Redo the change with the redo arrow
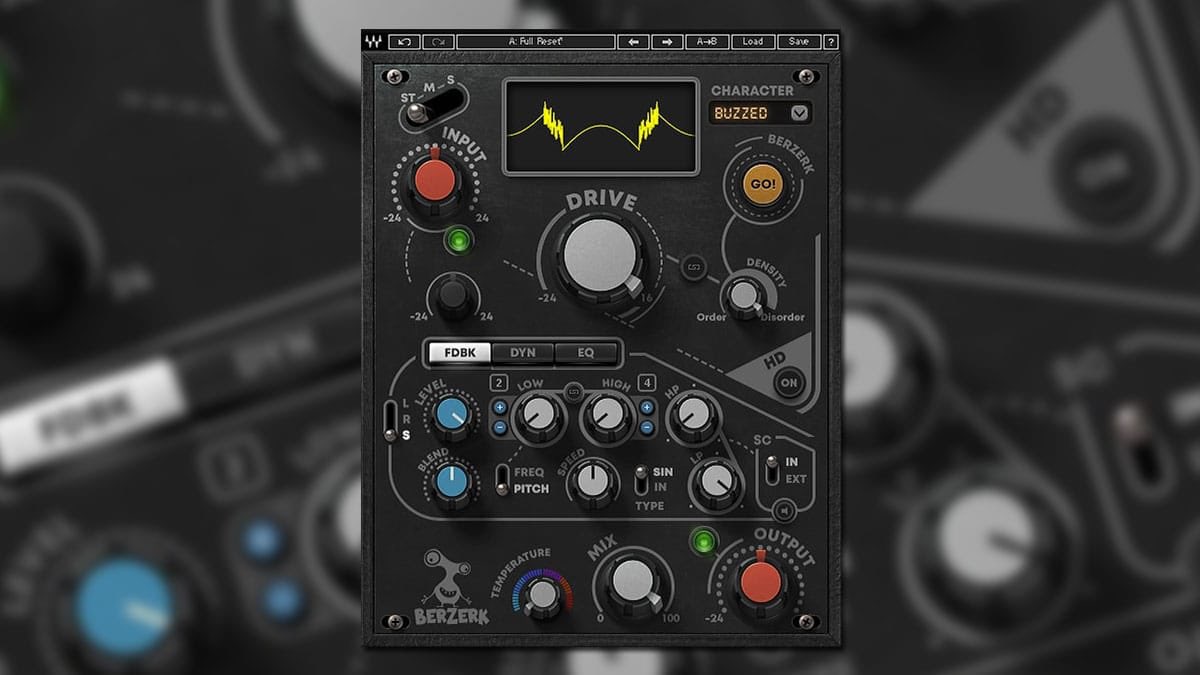The image size is (1200, 675). click(x=437, y=42)
